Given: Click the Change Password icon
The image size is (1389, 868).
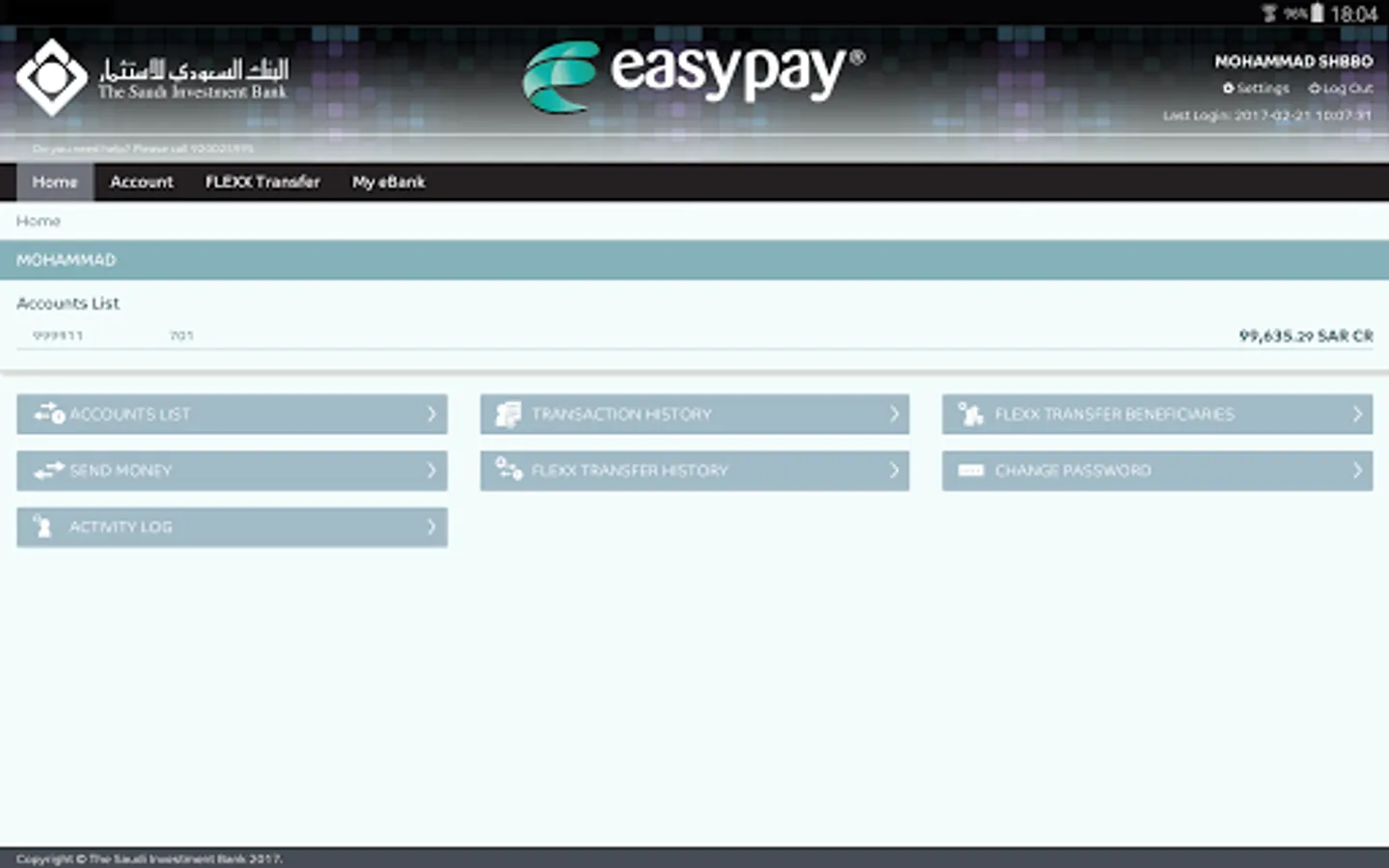Looking at the screenshot, I should pyautogui.click(x=970, y=471).
